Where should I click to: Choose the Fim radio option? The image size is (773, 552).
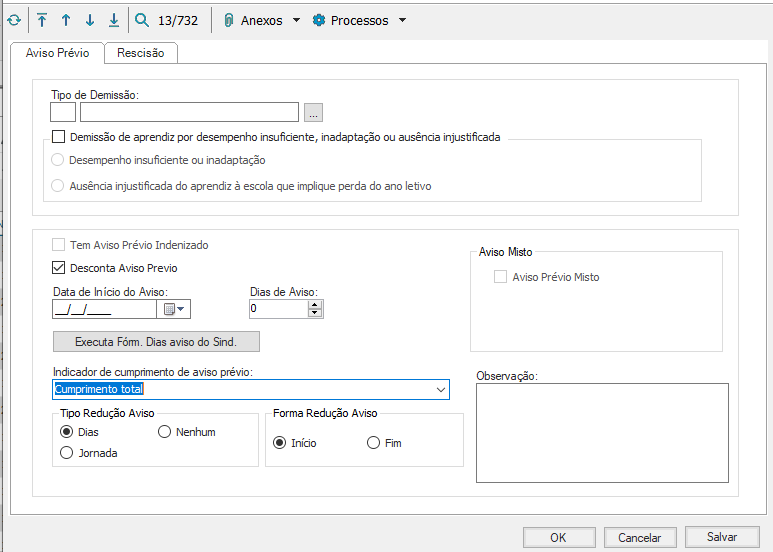373,443
